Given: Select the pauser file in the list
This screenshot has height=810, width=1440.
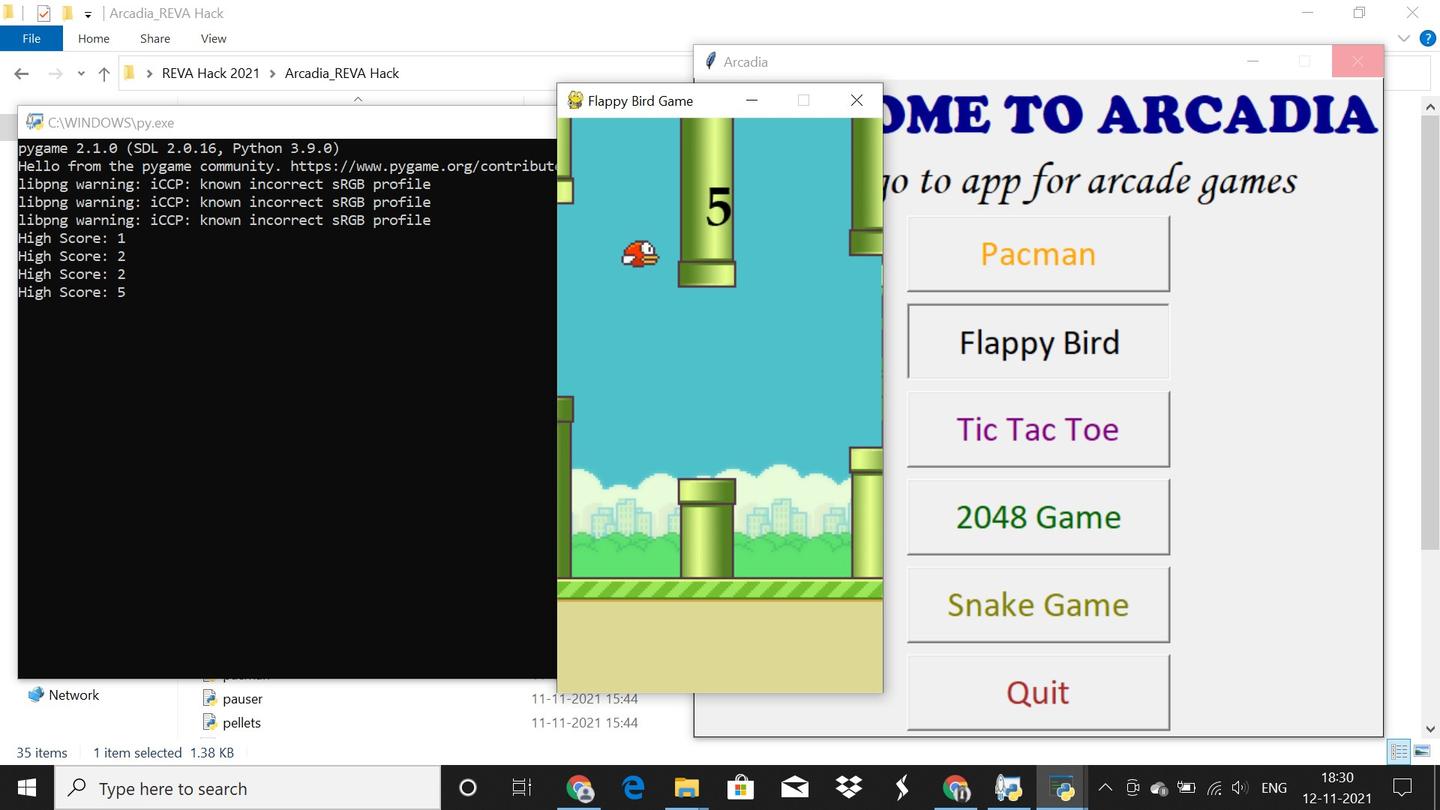Looking at the screenshot, I should [x=243, y=699].
